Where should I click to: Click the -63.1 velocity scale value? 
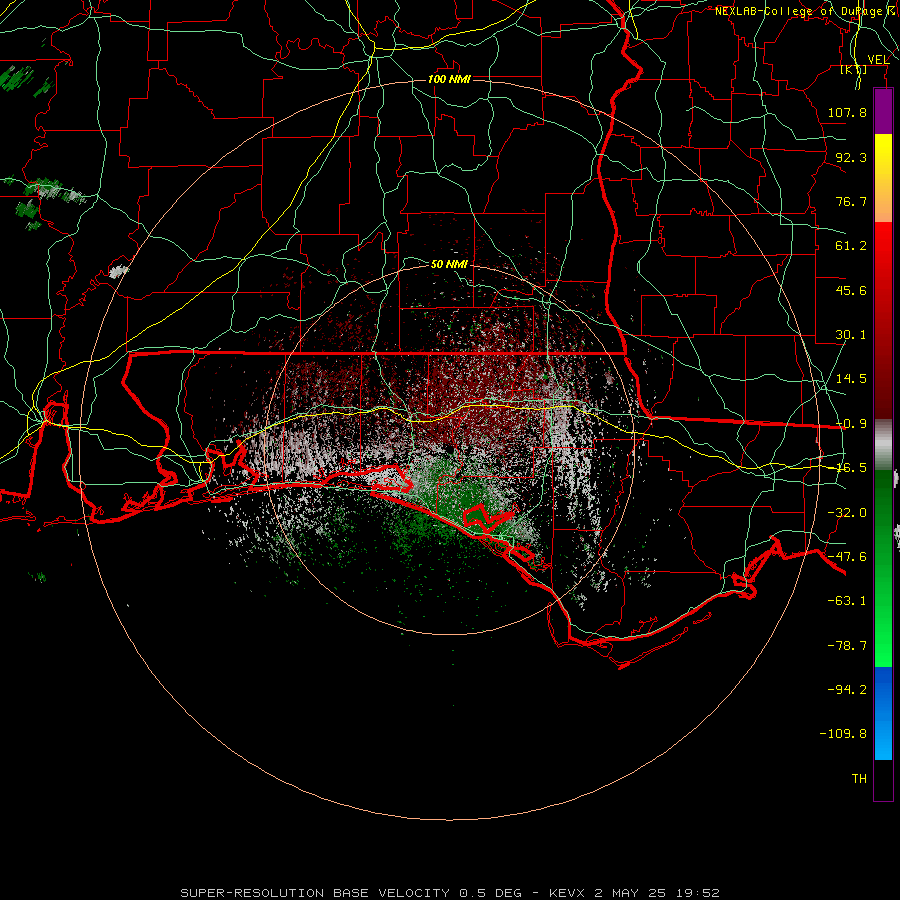pyautogui.click(x=847, y=601)
